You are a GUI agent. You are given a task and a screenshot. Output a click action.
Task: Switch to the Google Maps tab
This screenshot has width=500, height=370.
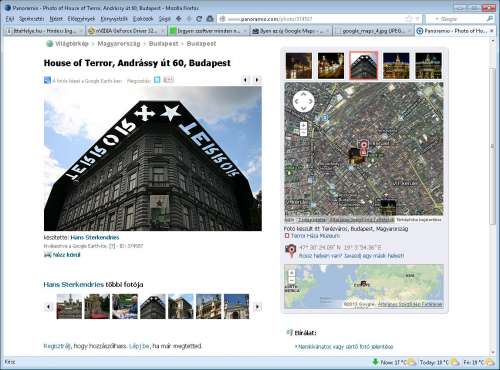coord(291,31)
